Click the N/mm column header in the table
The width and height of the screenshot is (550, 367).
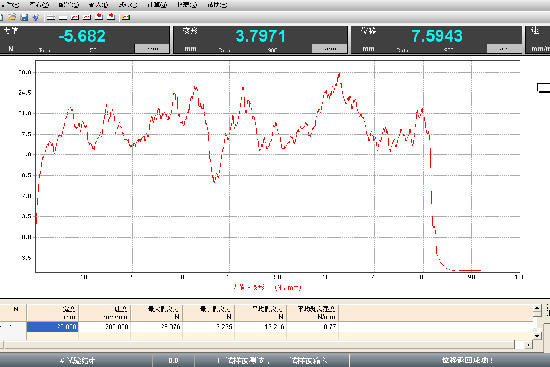click(x=313, y=313)
